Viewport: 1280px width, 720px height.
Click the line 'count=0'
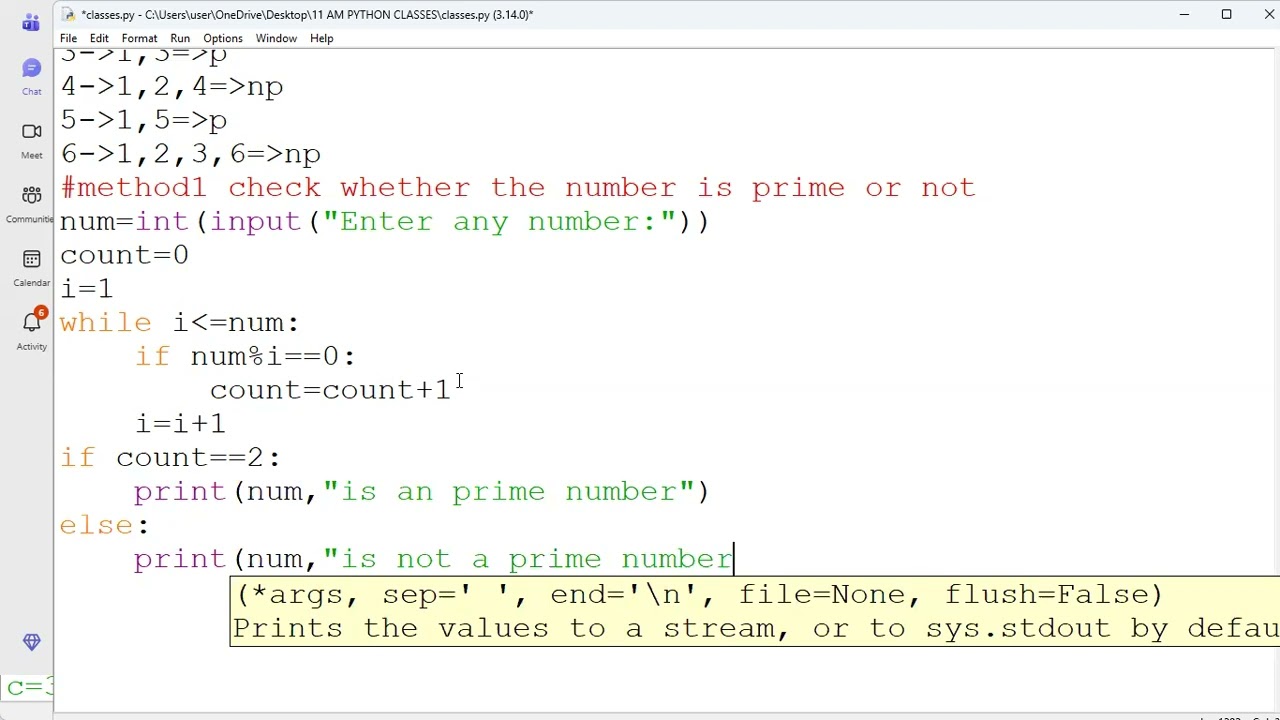[124, 255]
